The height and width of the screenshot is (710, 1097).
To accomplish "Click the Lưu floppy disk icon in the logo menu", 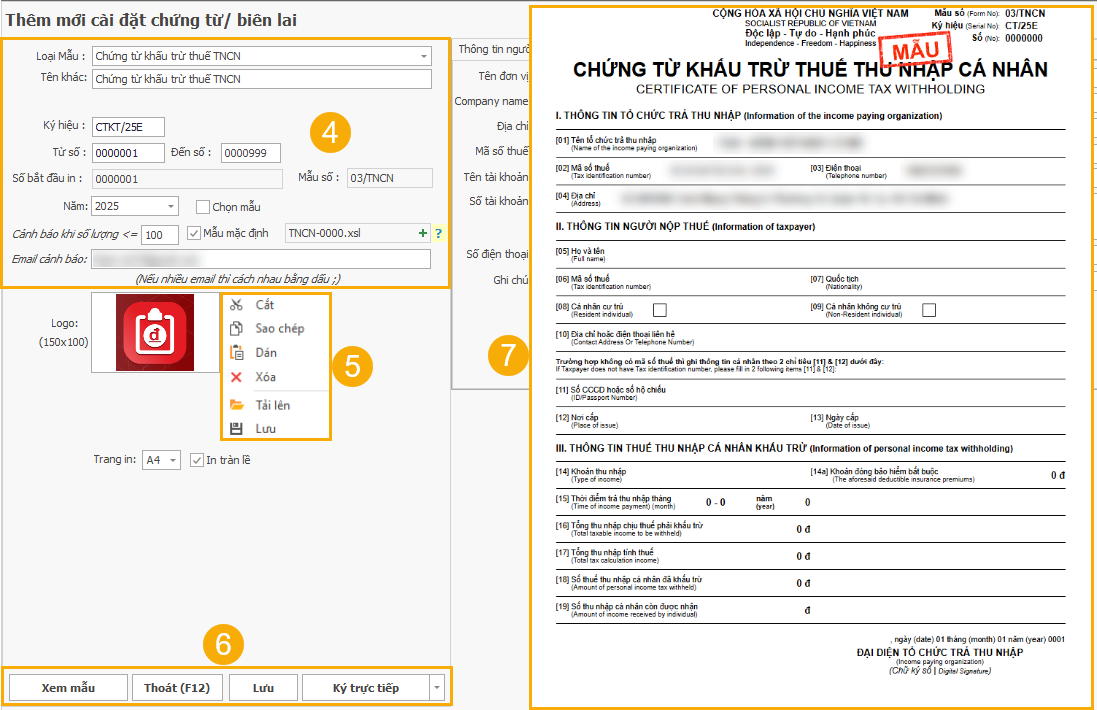I will [x=236, y=429].
